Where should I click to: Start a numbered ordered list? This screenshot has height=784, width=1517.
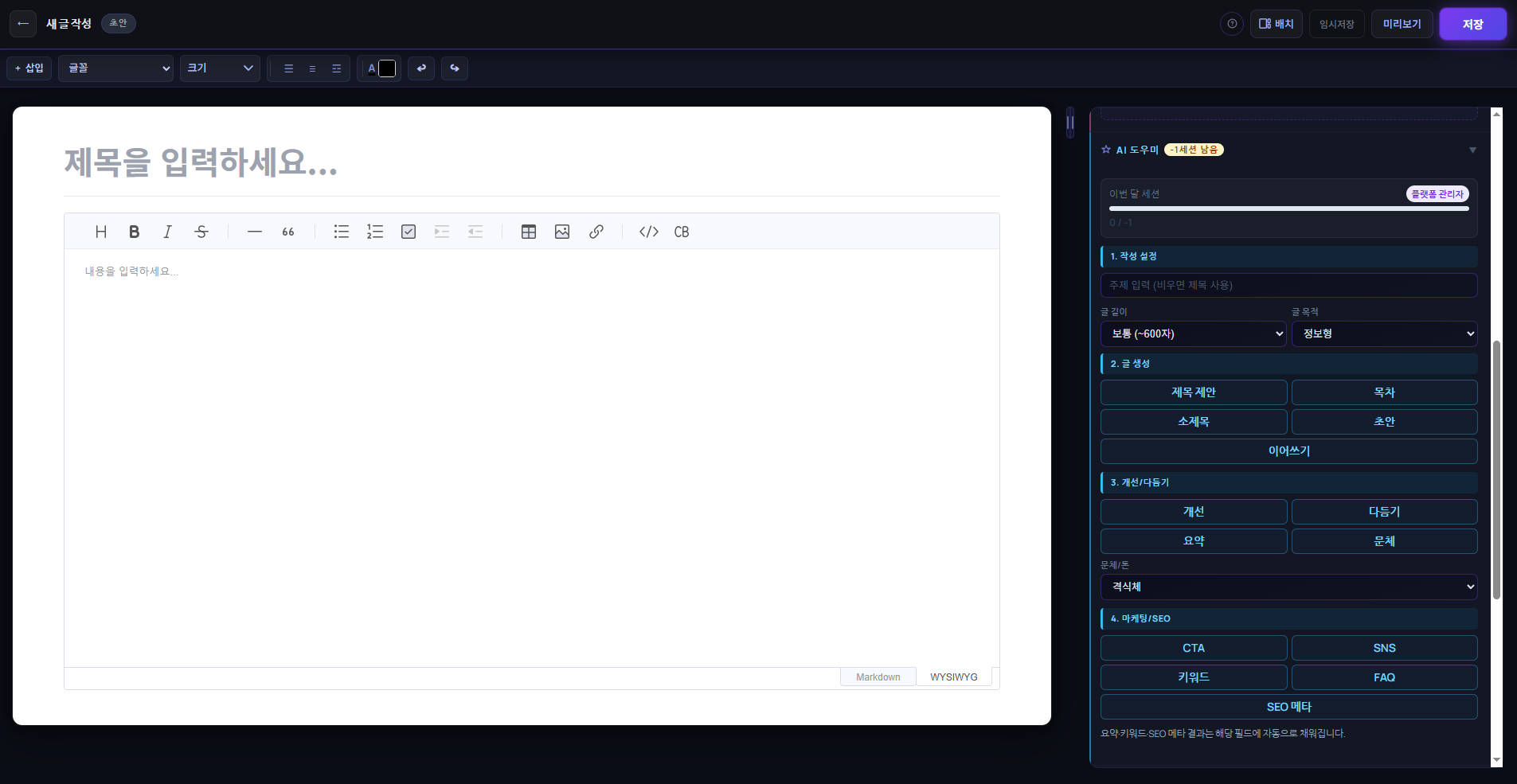tap(375, 232)
